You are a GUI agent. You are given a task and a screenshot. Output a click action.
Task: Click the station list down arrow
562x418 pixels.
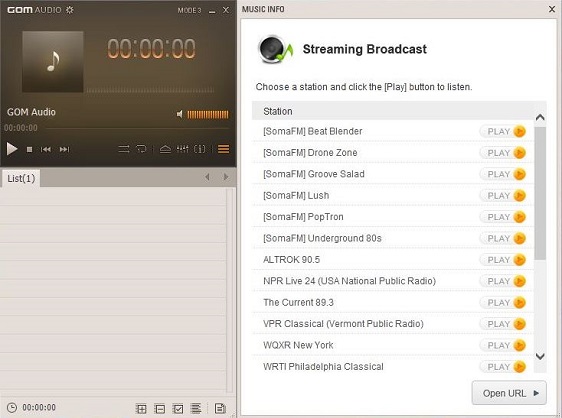pyautogui.click(x=540, y=356)
